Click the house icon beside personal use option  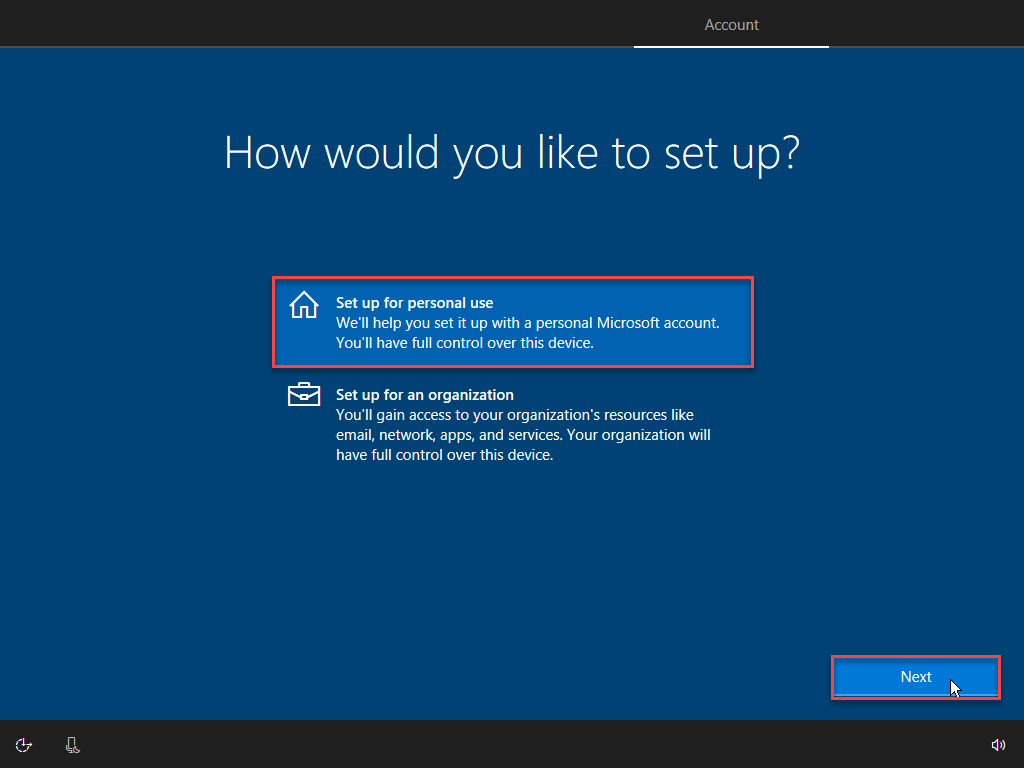click(303, 305)
